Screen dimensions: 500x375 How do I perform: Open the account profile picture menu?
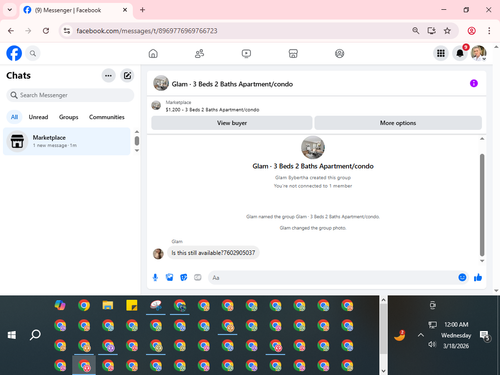pos(479,53)
